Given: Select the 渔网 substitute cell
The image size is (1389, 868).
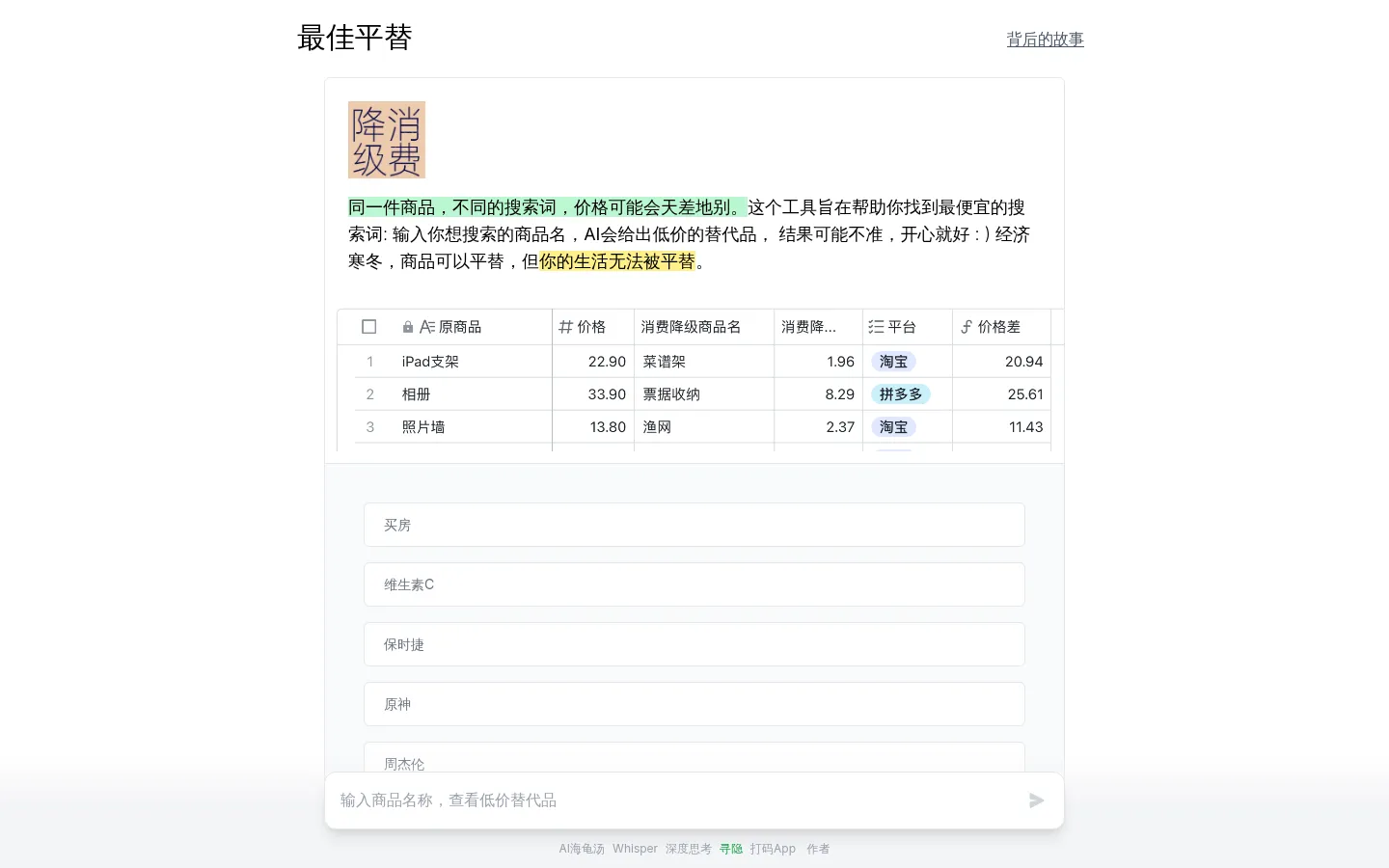Looking at the screenshot, I should coord(704,427).
